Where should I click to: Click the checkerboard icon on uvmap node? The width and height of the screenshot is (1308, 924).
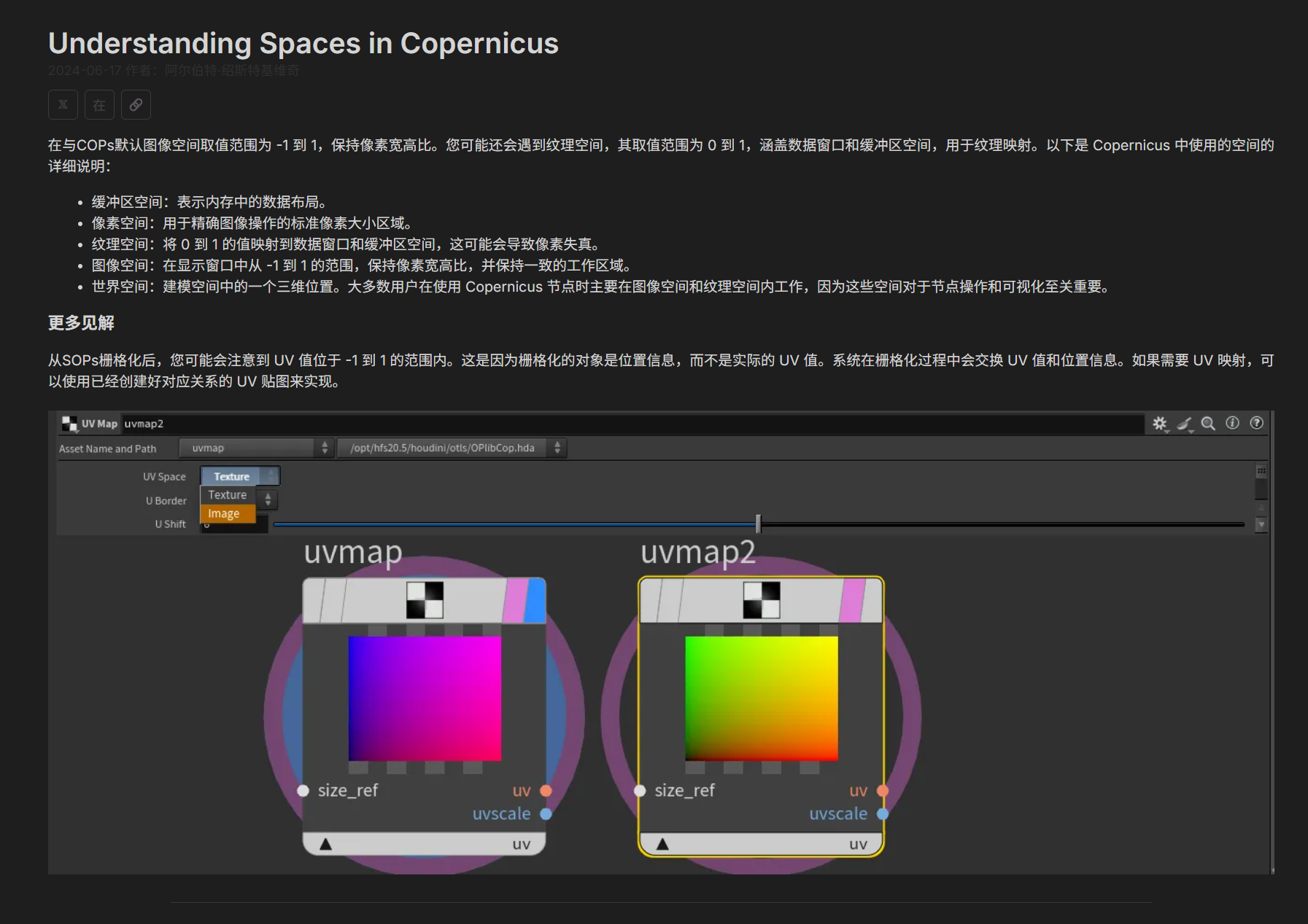pyautogui.click(x=425, y=599)
